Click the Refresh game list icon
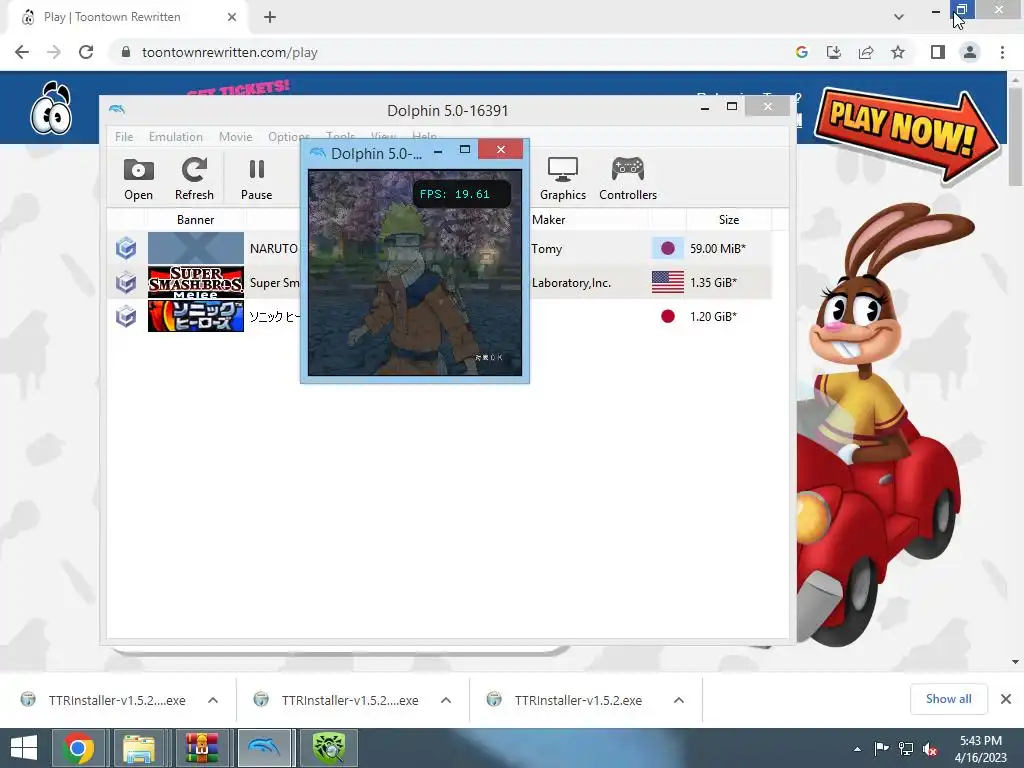Image resolution: width=1024 pixels, height=768 pixels. [x=194, y=179]
